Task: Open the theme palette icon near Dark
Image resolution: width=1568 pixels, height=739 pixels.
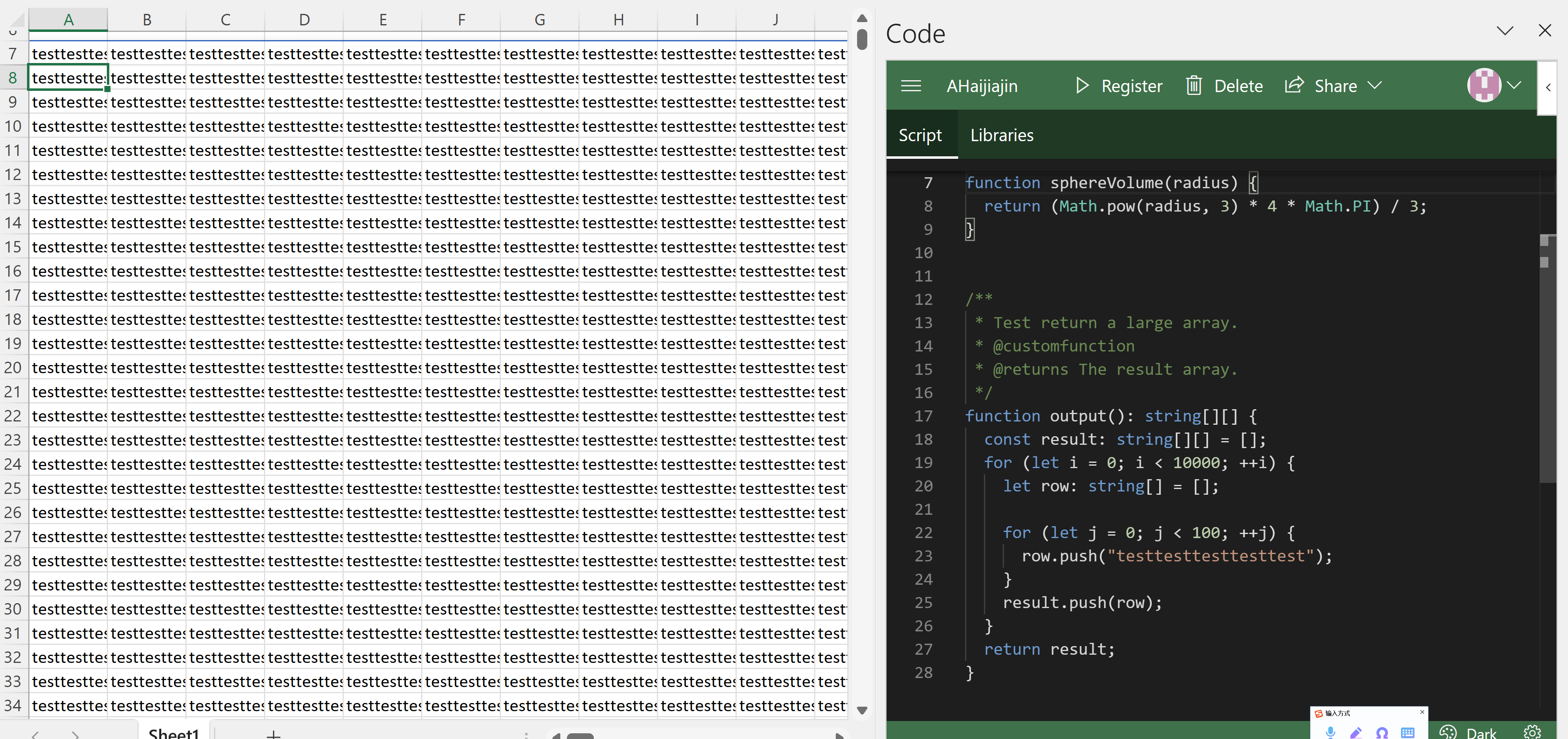Action: tap(1448, 732)
